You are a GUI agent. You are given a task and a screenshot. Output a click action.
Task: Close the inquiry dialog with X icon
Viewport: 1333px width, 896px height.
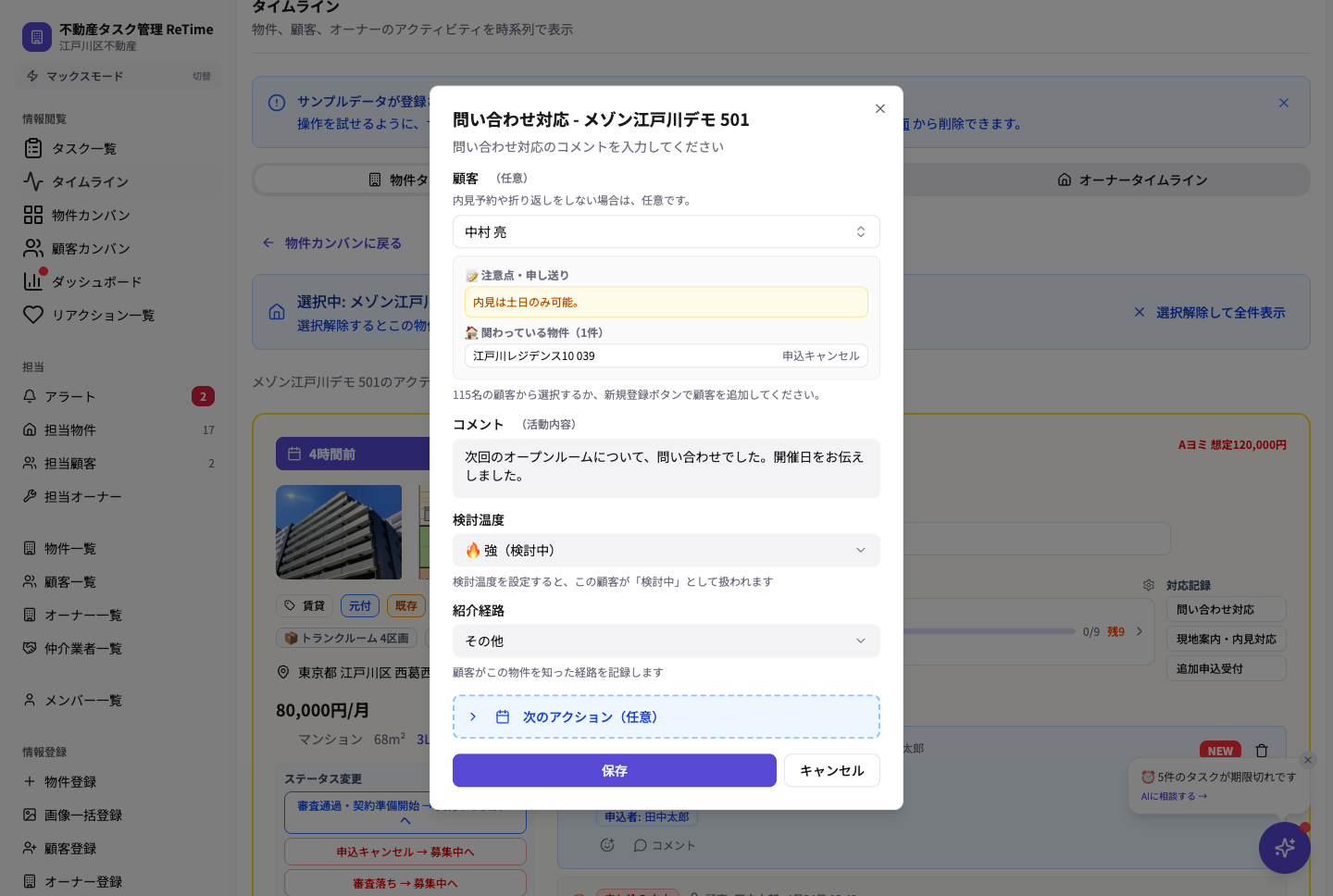coord(879,108)
